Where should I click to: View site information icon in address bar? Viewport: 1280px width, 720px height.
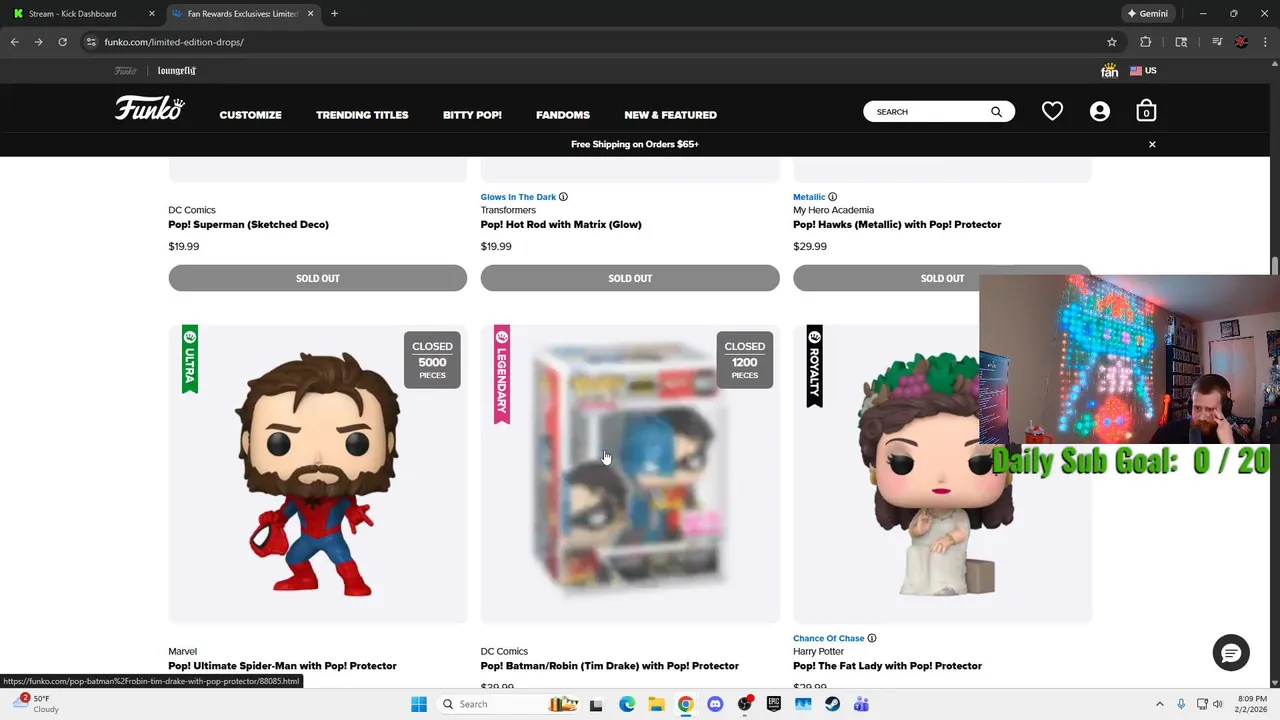[91, 42]
